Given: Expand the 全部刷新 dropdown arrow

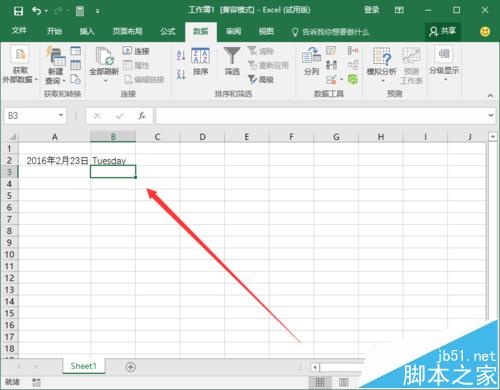Looking at the screenshot, I should 105,81.
